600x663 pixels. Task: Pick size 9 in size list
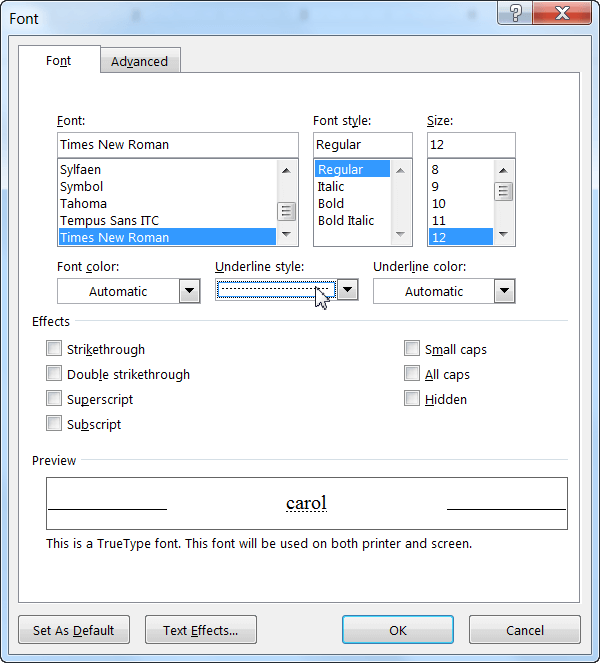coord(460,186)
